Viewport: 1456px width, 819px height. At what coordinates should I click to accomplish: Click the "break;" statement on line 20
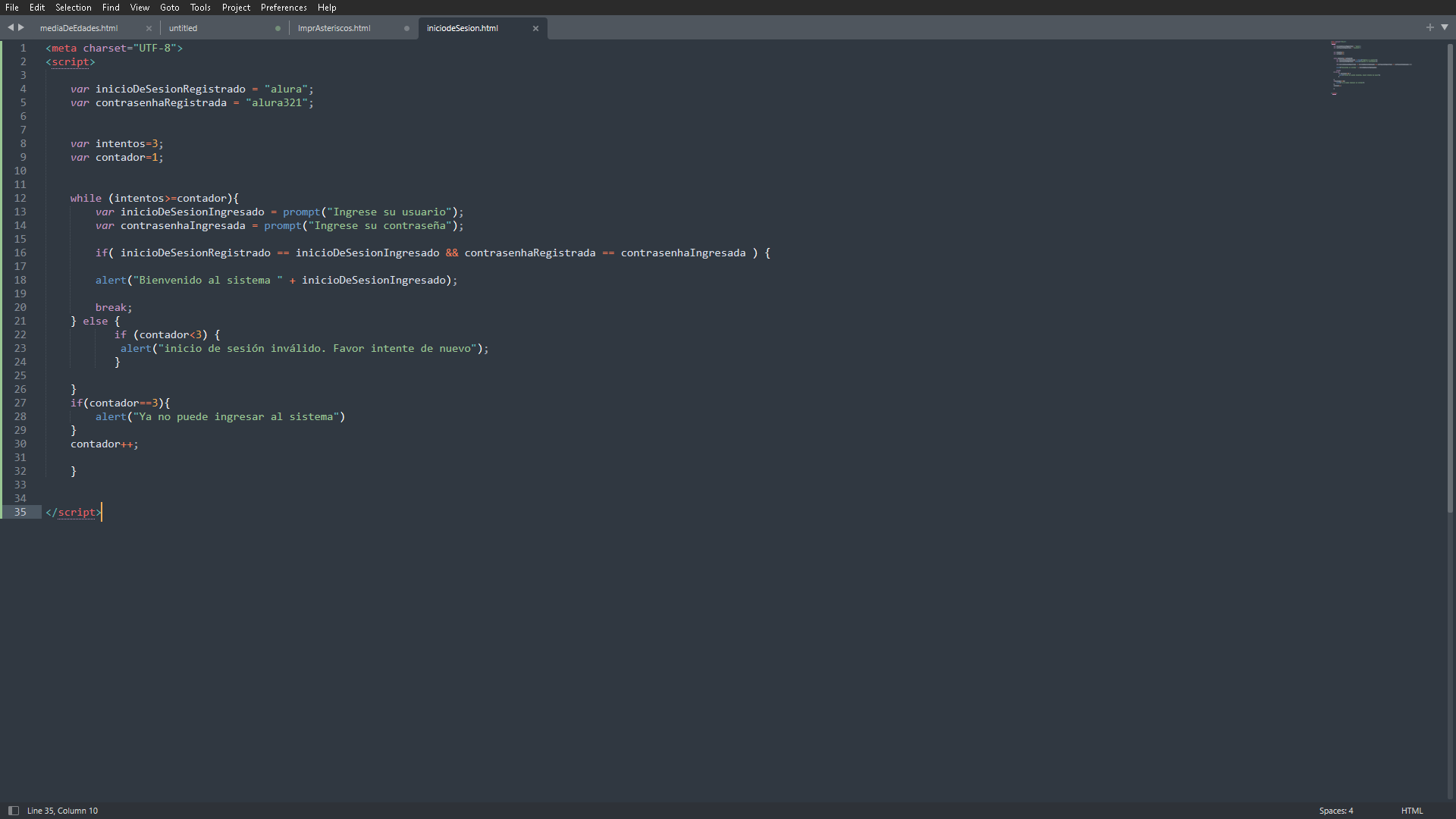click(x=114, y=307)
